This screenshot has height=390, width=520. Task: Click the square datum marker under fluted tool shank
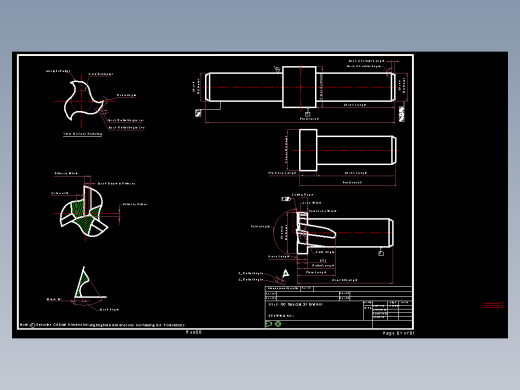tap(381, 253)
